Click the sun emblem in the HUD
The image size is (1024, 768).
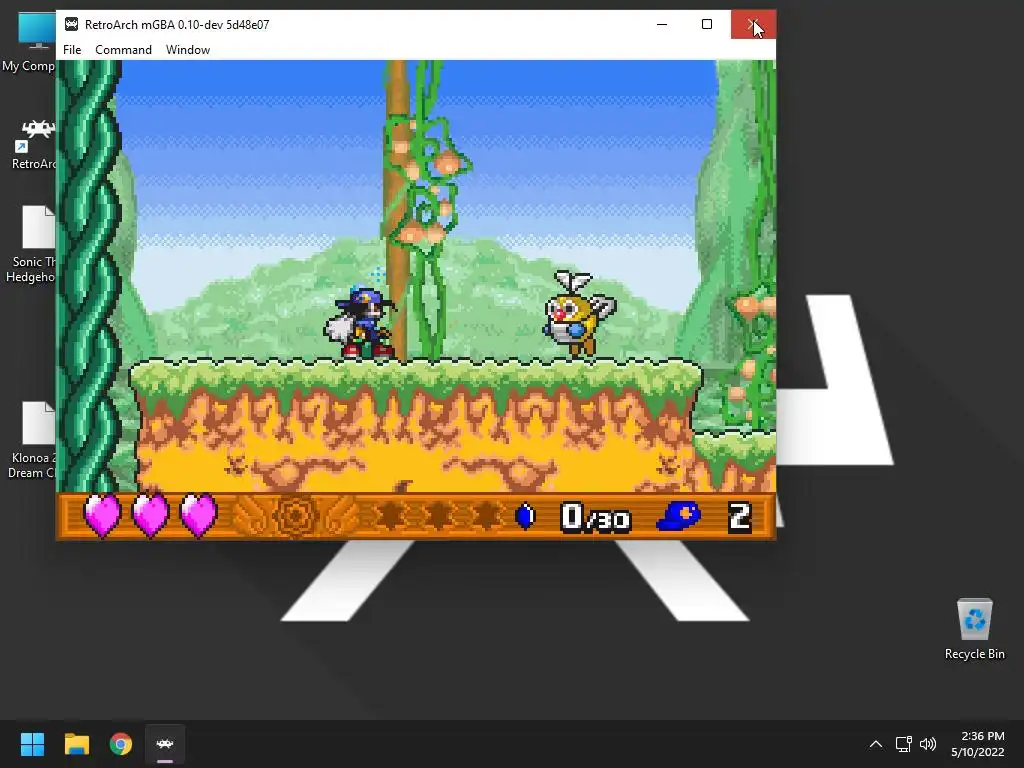tap(295, 516)
